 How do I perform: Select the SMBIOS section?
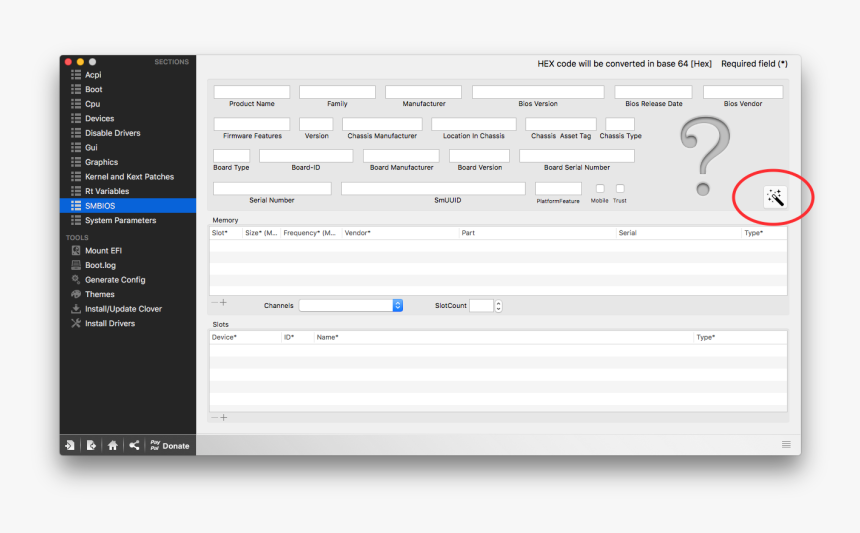coord(128,206)
